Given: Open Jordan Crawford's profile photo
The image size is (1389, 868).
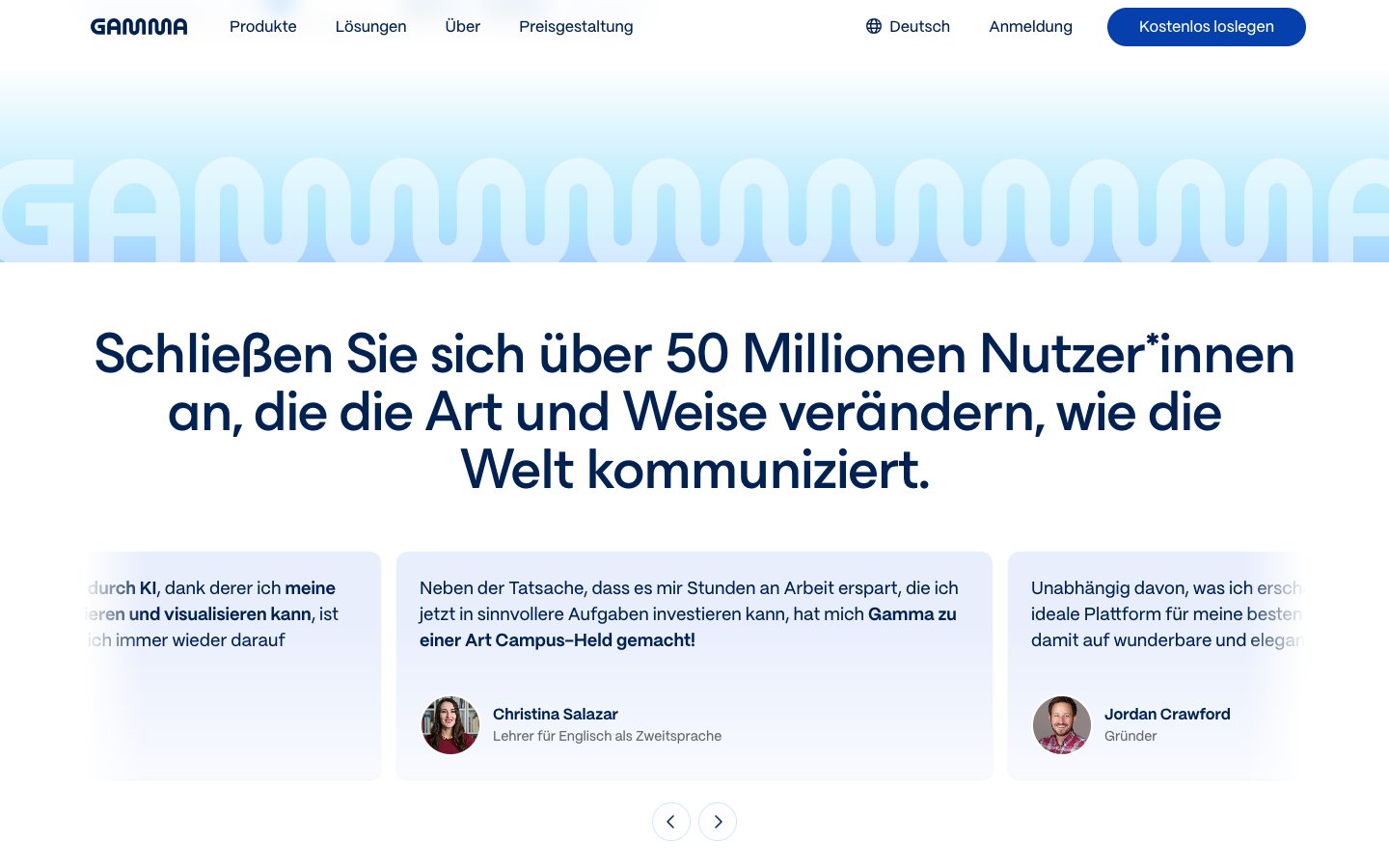Looking at the screenshot, I should [1061, 724].
